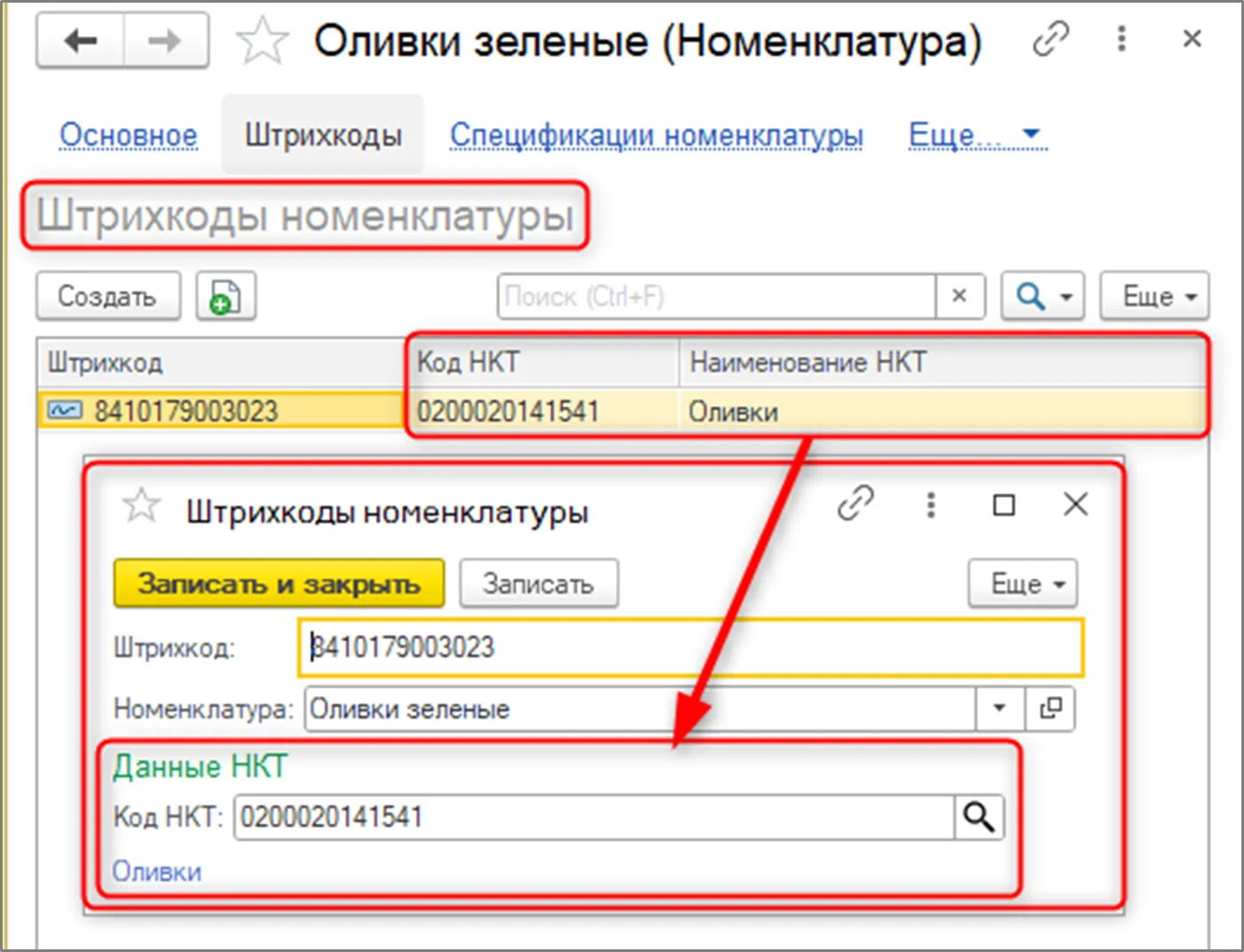
Task: Click Наименование НКТ column header
Action: coord(942,362)
